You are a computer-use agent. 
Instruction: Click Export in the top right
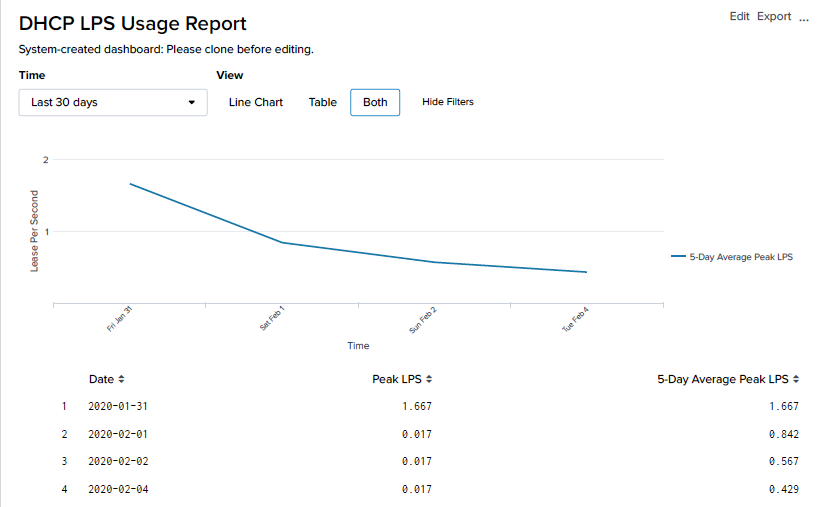(774, 17)
